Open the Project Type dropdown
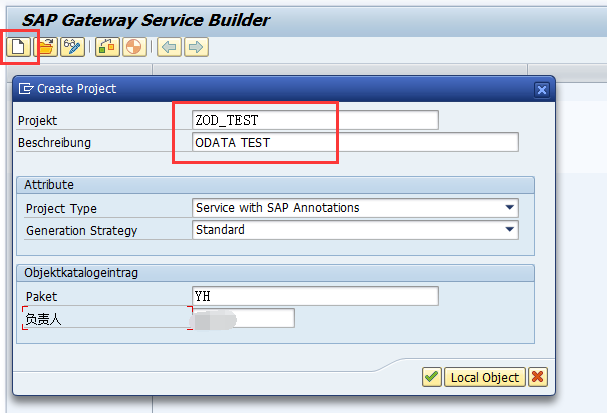This screenshot has height=413, width=607. point(511,208)
